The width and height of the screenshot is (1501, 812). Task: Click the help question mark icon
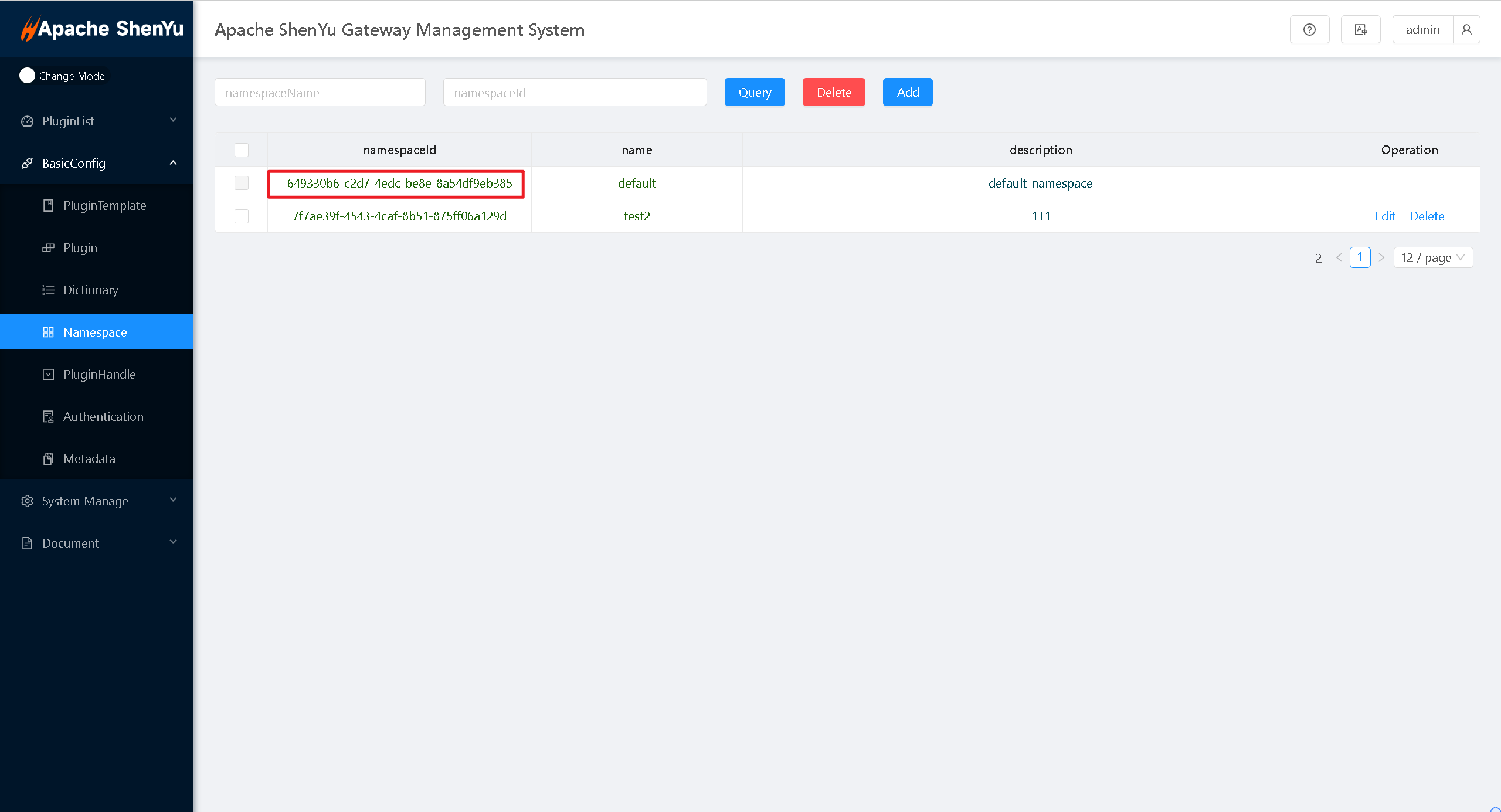[x=1309, y=30]
